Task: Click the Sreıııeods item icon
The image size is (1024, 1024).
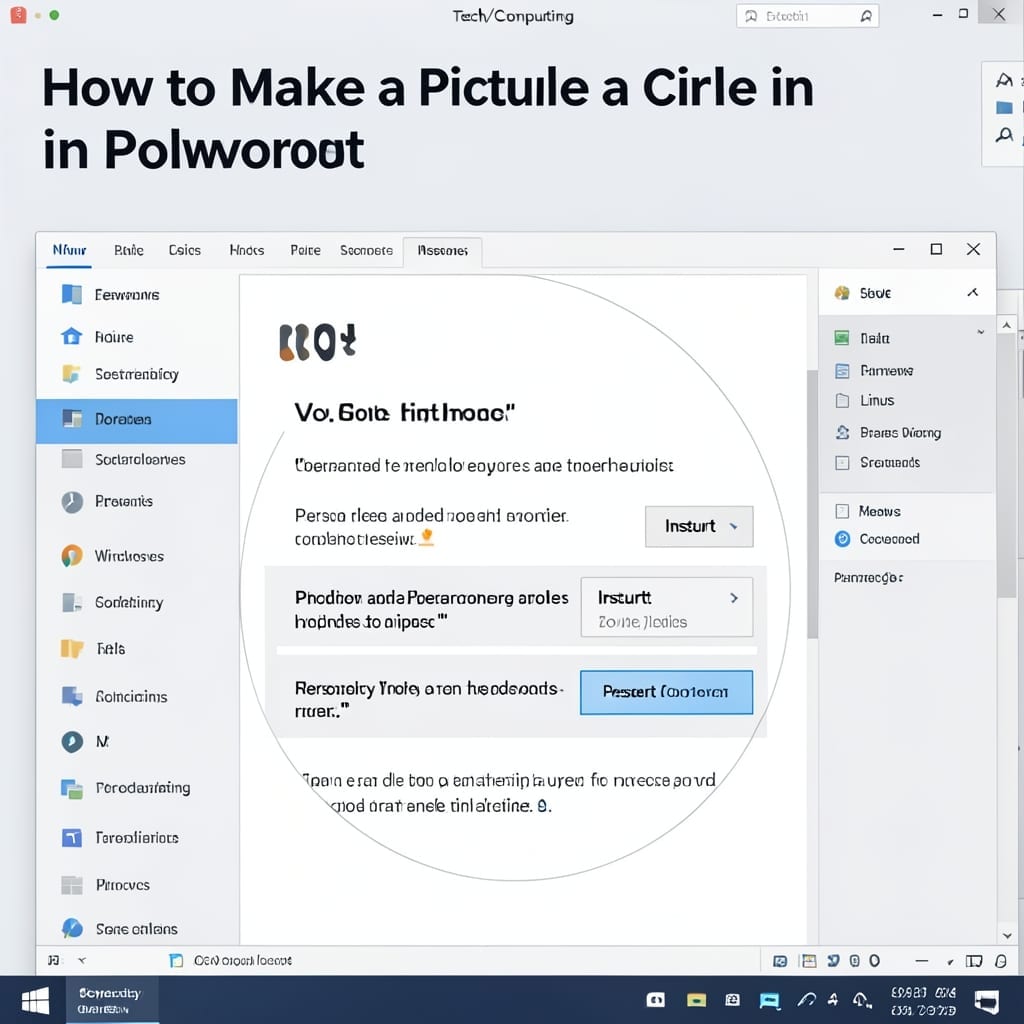Action: (842, 462)
